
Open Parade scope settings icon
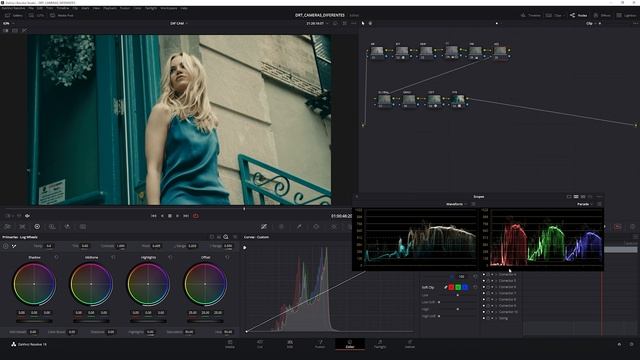click(599, 204)
